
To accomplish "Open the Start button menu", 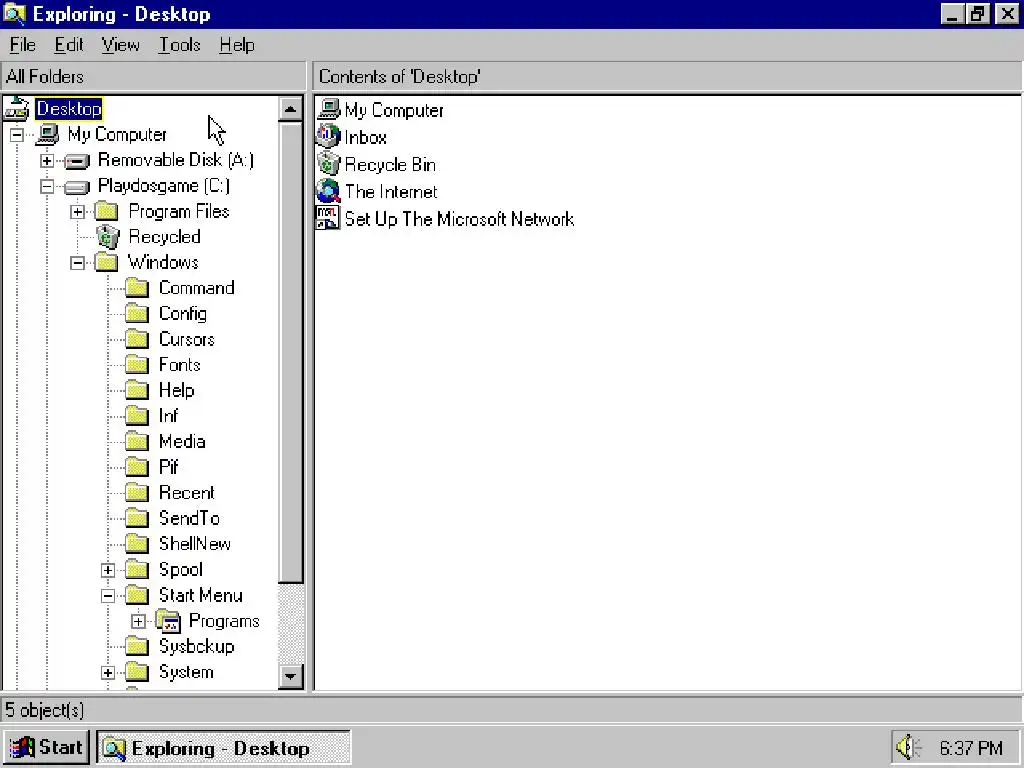I will 46,747.
